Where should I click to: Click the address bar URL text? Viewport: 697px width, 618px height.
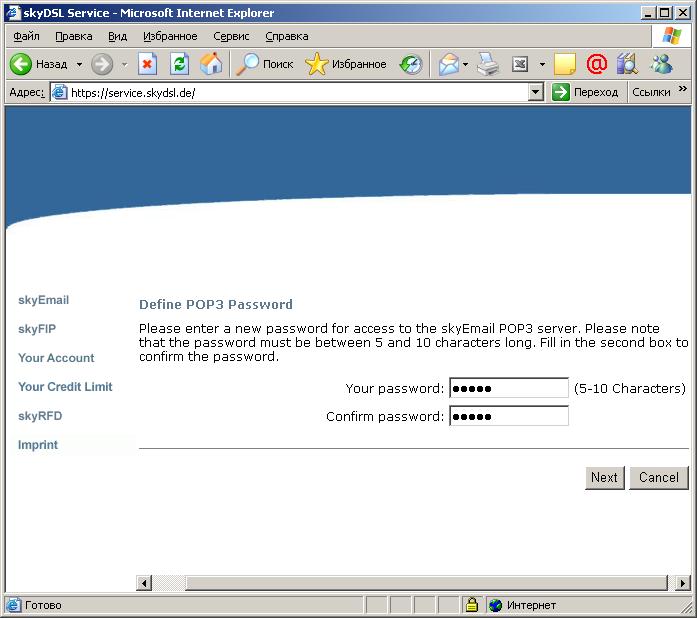[133, 92]
